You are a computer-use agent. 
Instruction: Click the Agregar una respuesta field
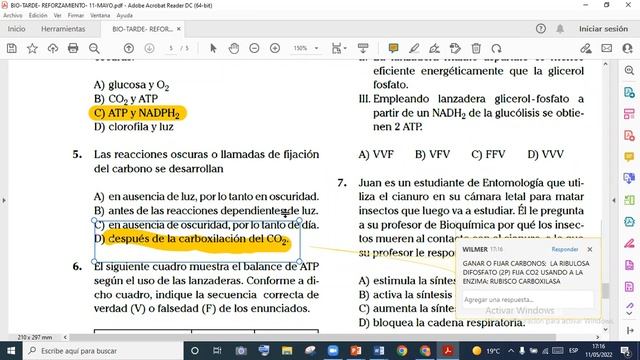pyautogui.click(x=527, y=300)
